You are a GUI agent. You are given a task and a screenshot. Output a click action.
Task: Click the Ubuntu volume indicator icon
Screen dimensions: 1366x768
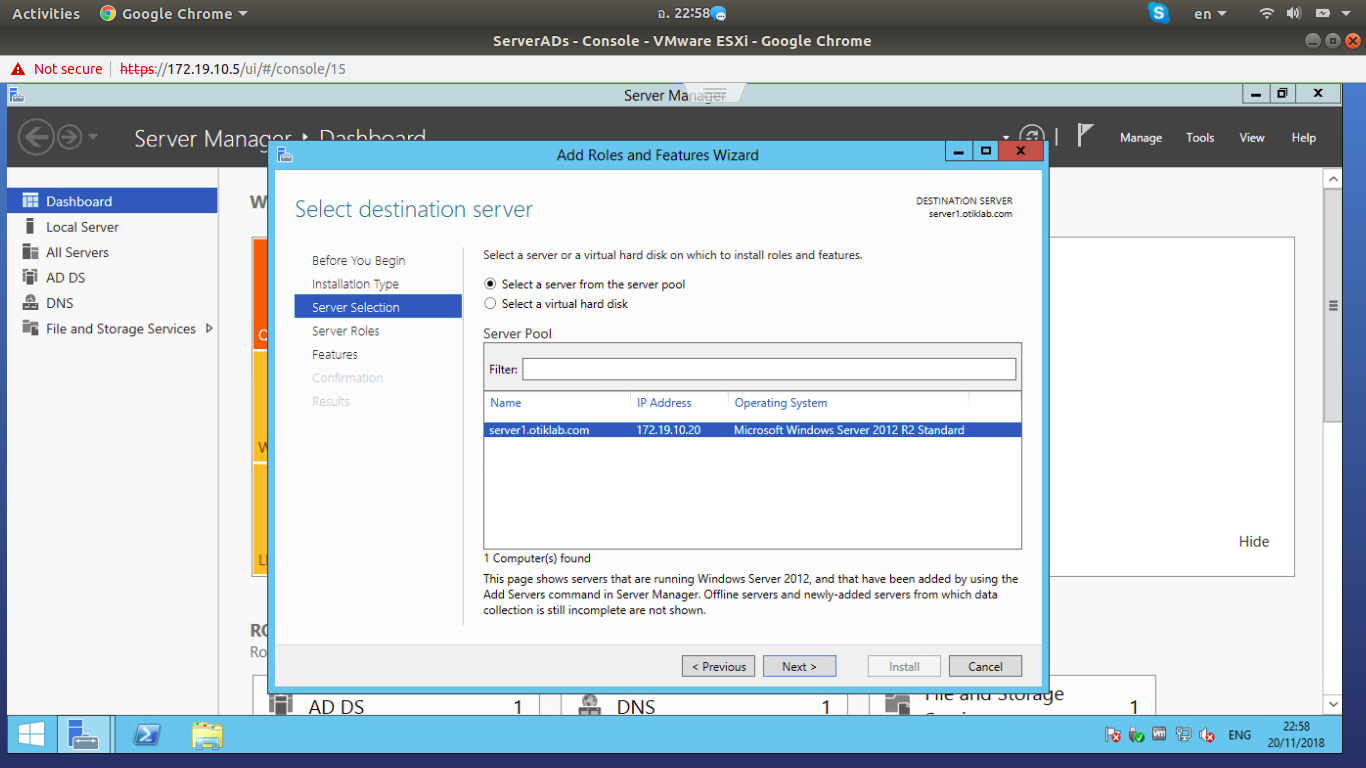[x=1293, y=13]
